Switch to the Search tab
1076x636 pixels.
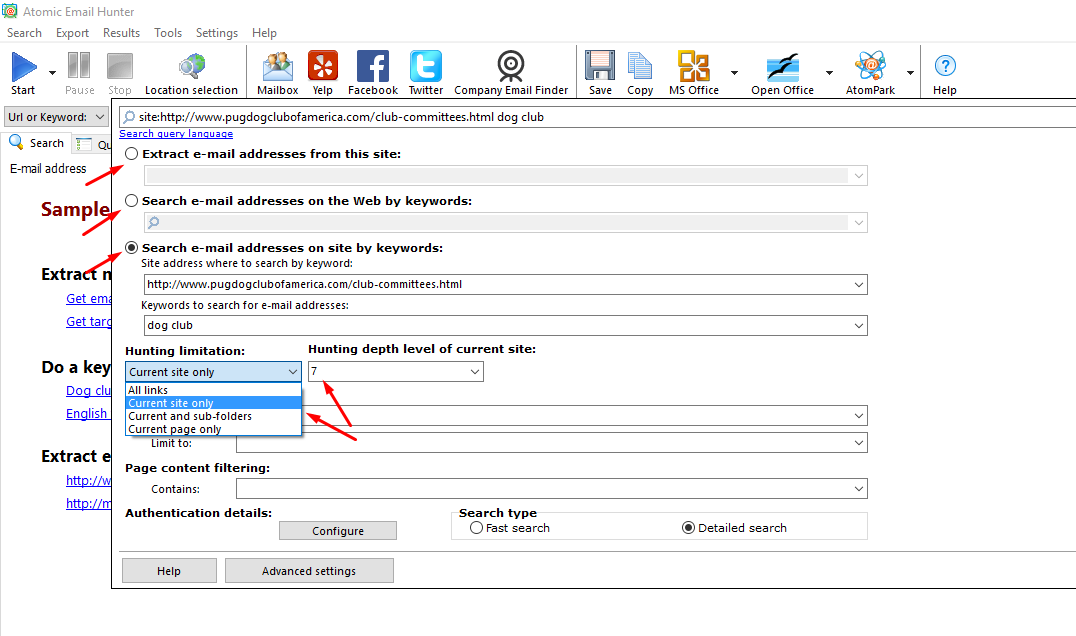(x=36, y=143)
